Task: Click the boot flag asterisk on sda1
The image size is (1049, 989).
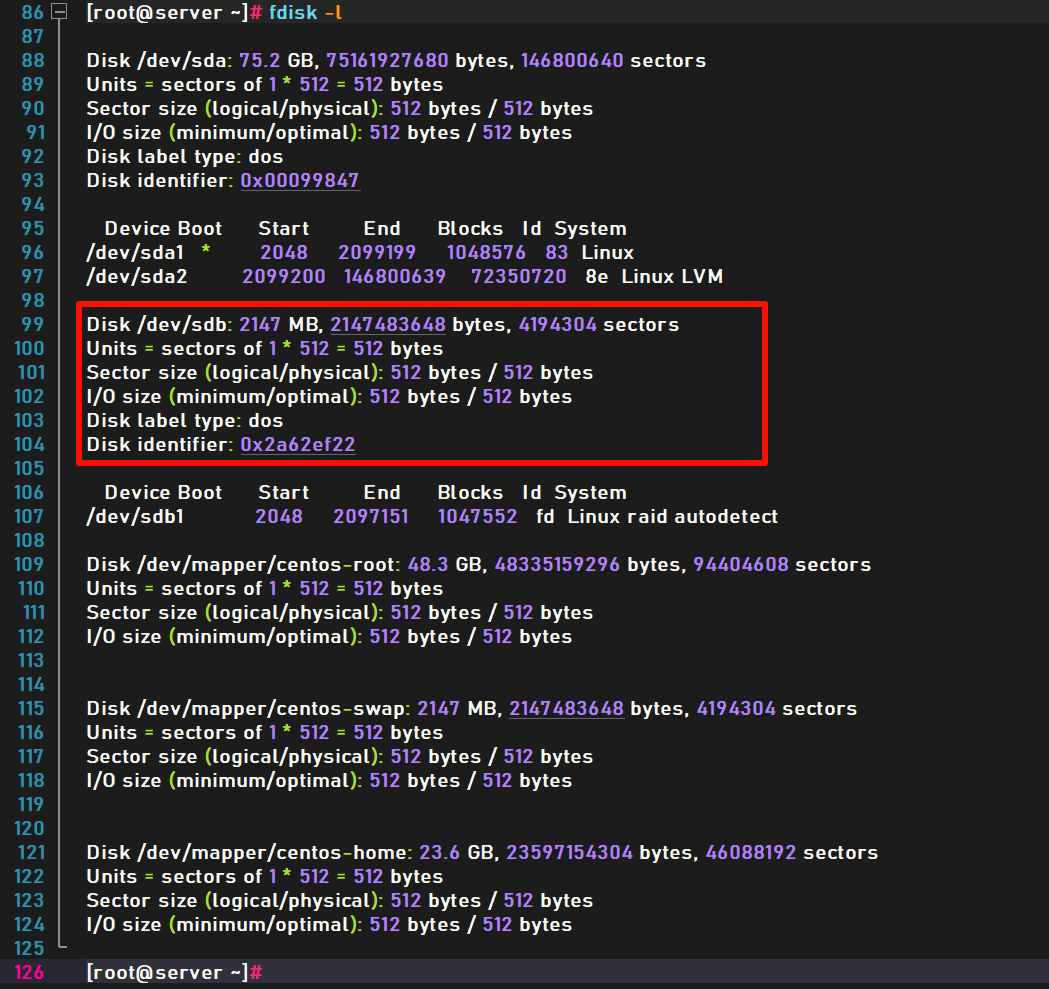Action: pyautogui.click(x=206, y=250)
